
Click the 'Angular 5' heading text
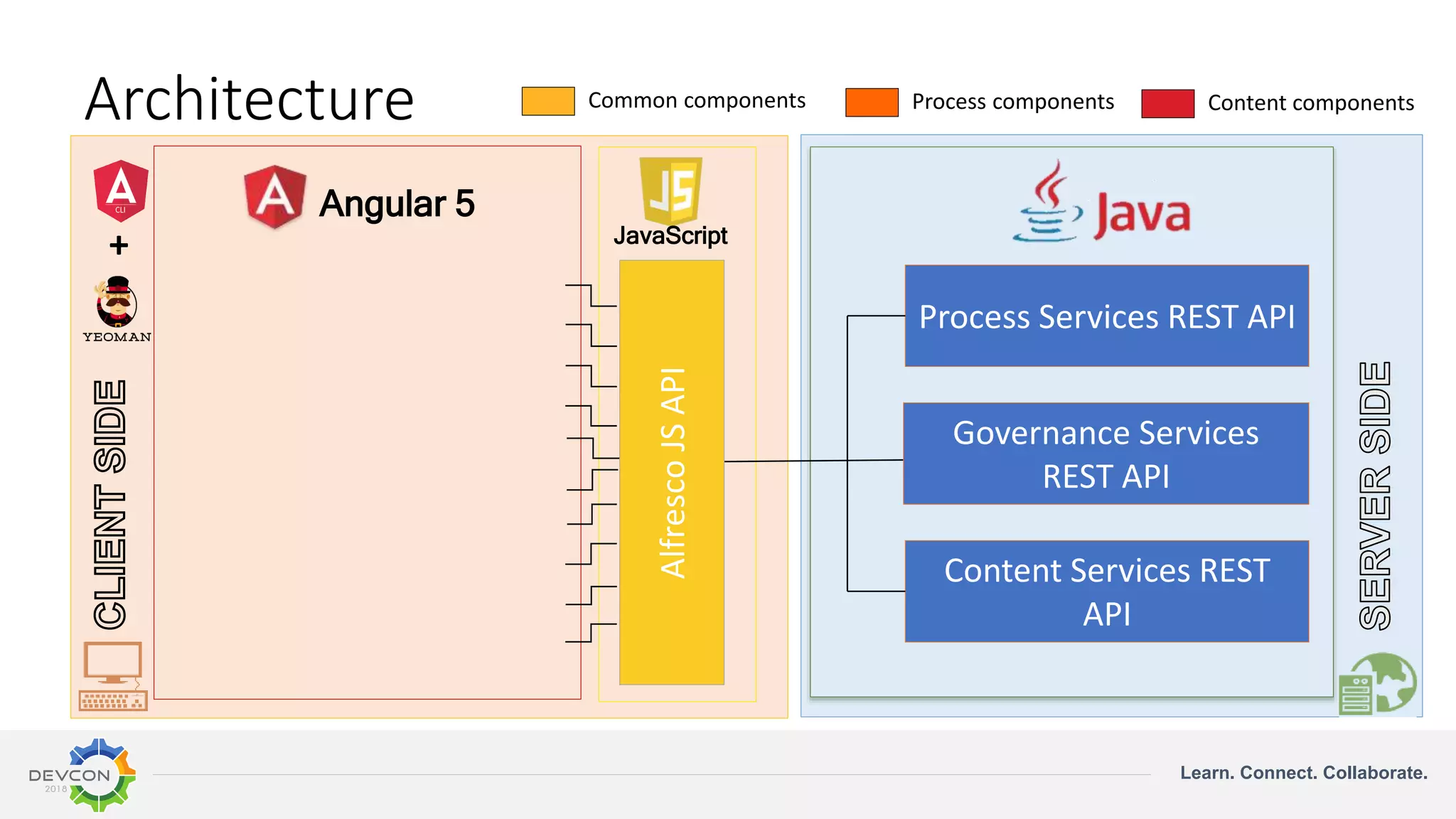pyautogui.click(x=397, y=203)
